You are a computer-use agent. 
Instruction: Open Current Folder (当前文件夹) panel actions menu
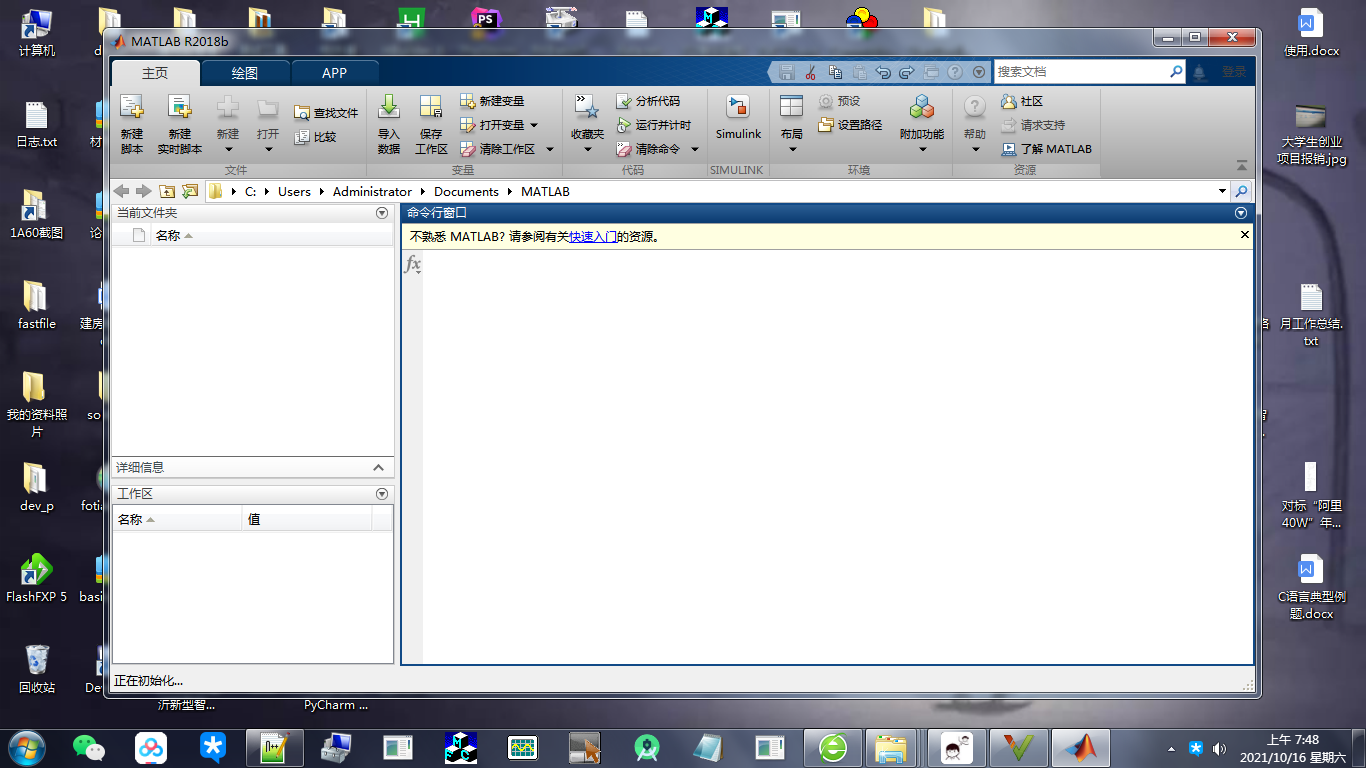[x=381, y=213]
